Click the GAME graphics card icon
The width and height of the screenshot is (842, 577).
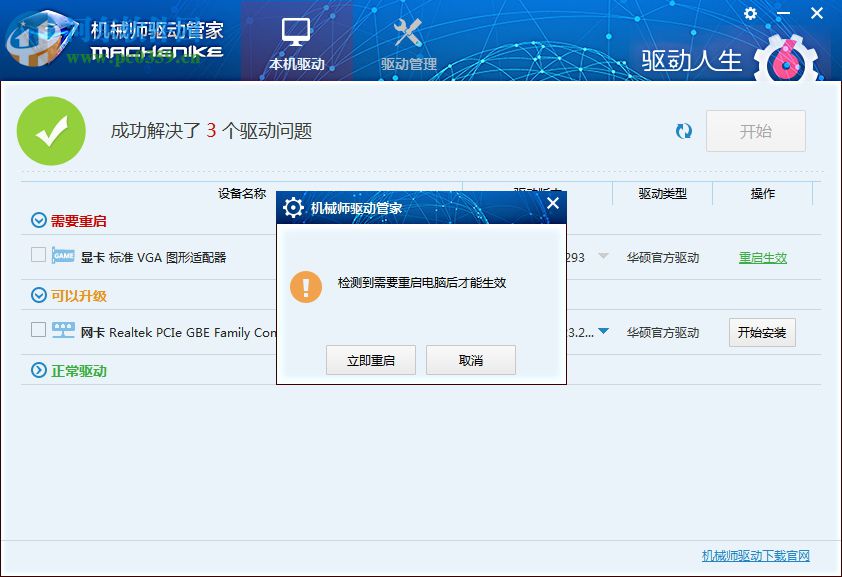[64, 257]
